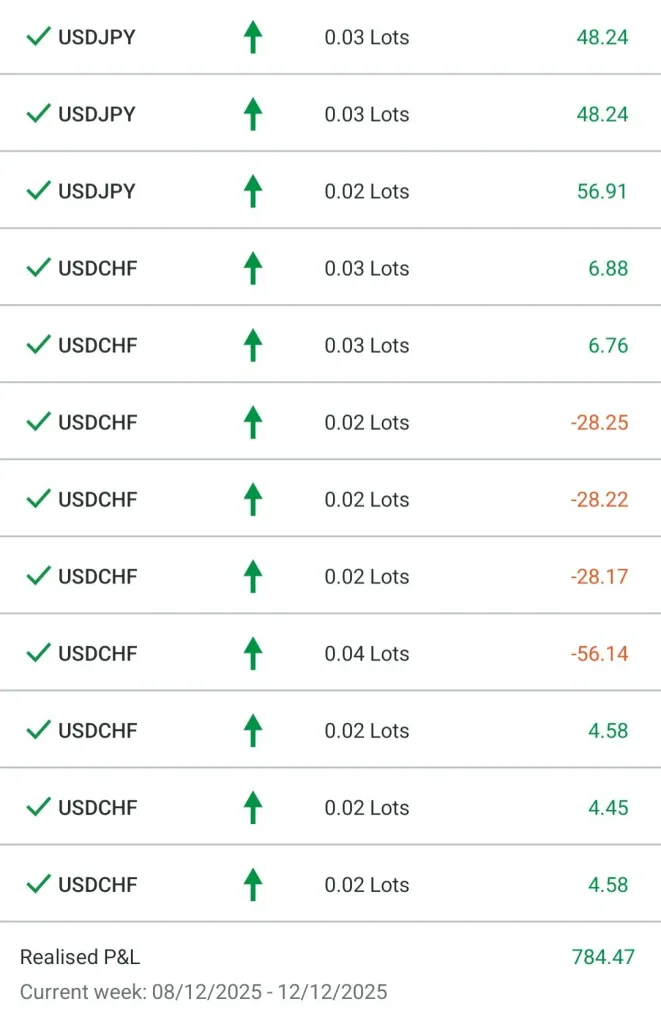Click the -28.17 loss amount
The height and width of the screenshot is (1024, 661).
599,577
